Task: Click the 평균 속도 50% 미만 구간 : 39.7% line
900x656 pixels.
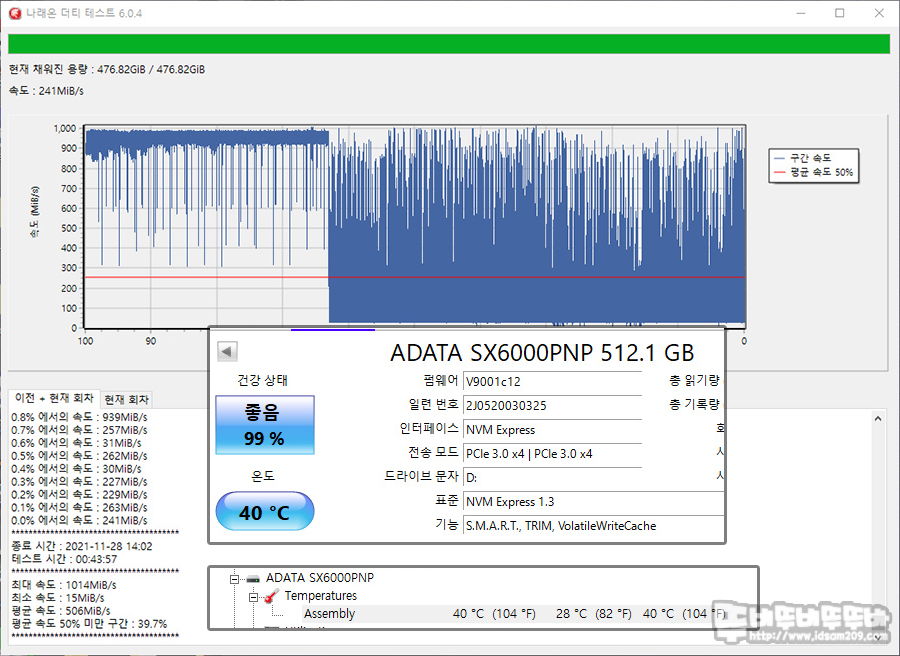Action: coord(89,624)
